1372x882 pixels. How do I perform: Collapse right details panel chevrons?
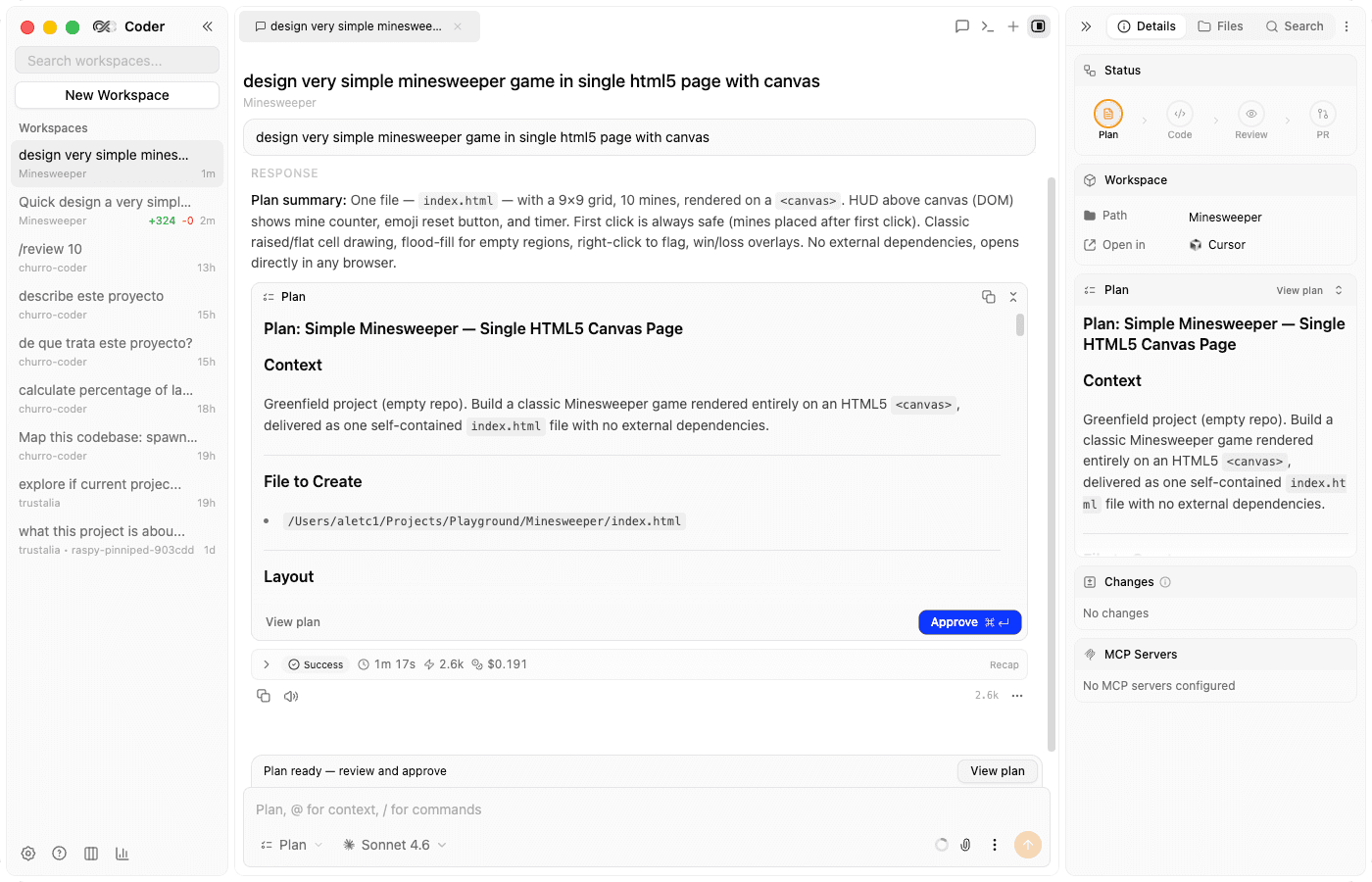(1086, 26)
